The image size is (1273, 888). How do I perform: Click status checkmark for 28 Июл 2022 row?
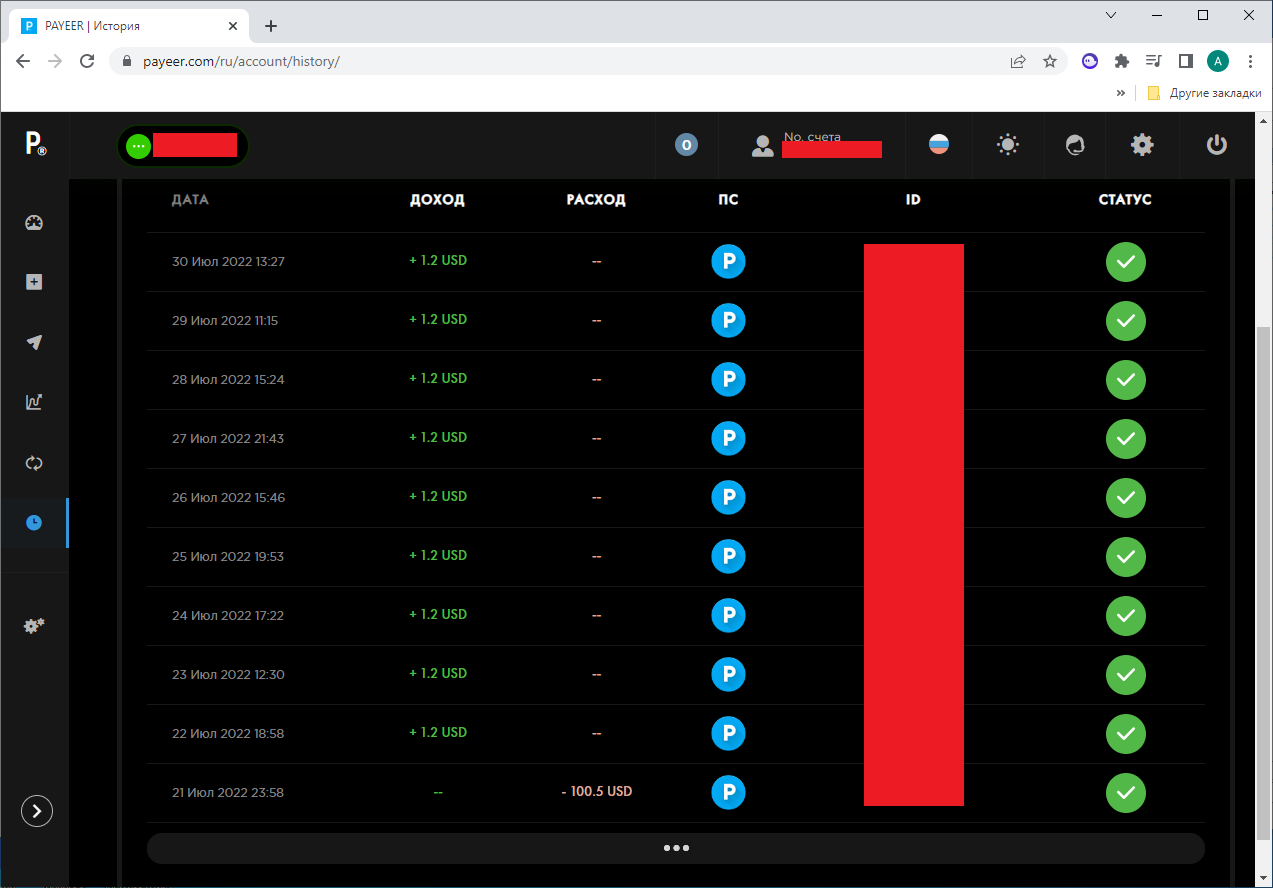pos(1126,380)
